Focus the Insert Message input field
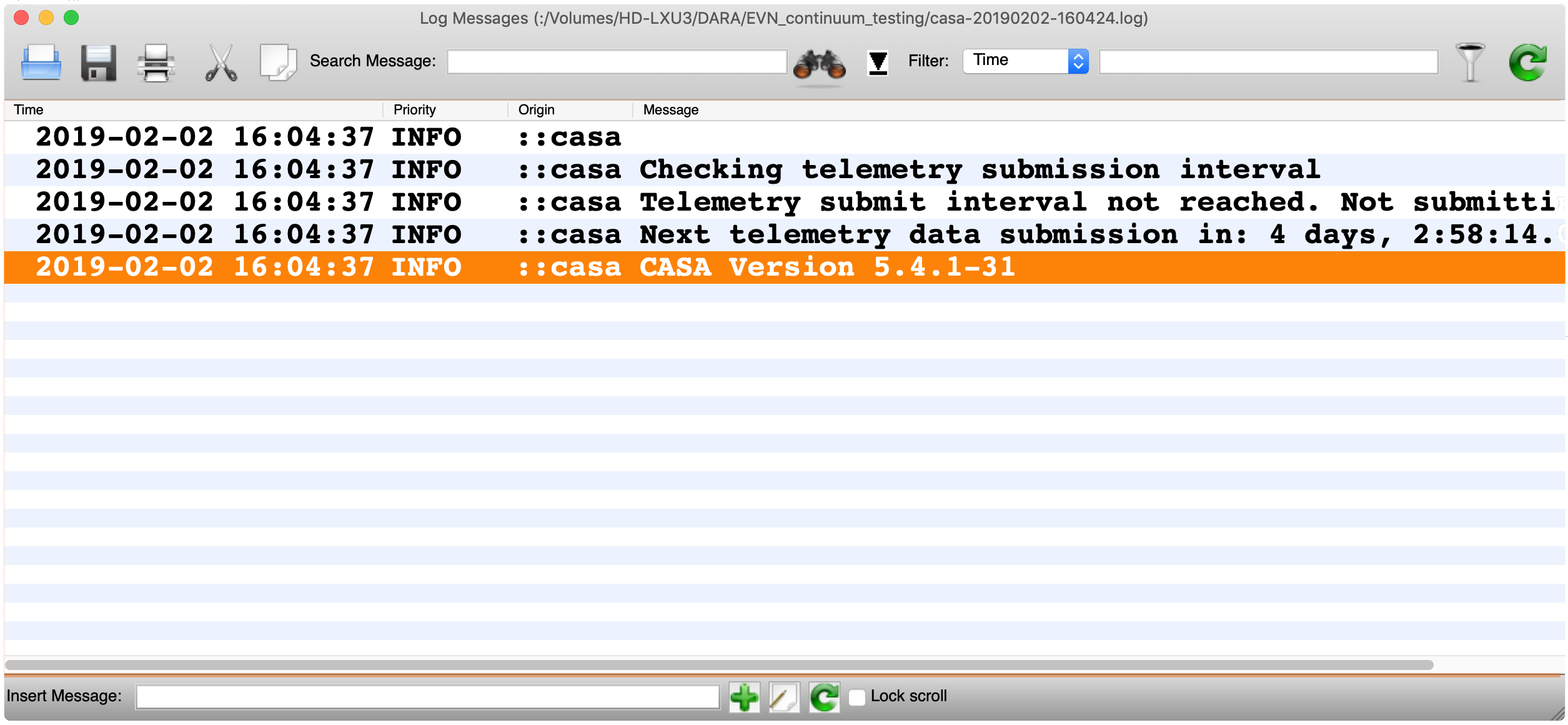 (x=428, y=696)
